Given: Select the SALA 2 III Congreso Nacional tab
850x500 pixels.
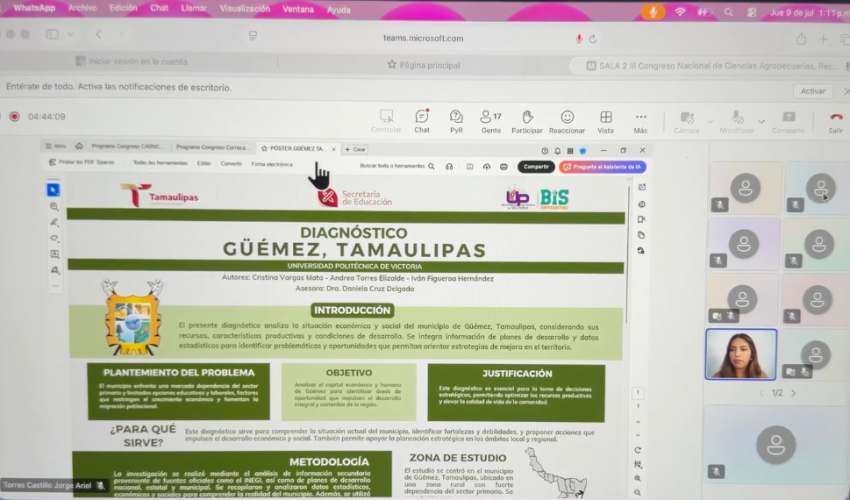Looking at the screenshot, I should [x=710, y=66].
